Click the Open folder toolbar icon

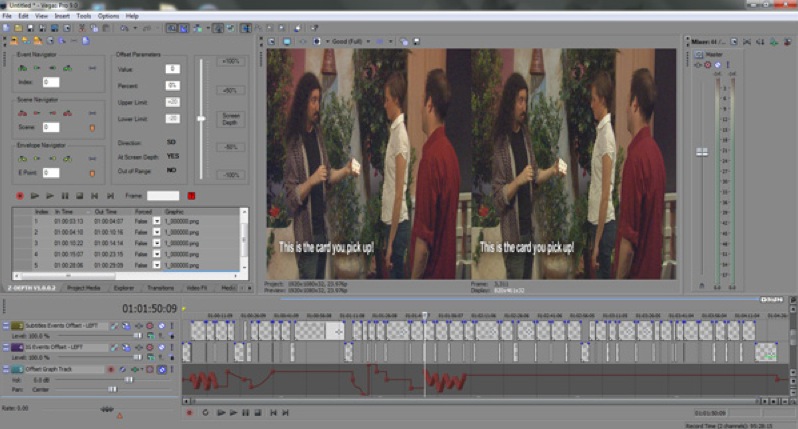18,28
